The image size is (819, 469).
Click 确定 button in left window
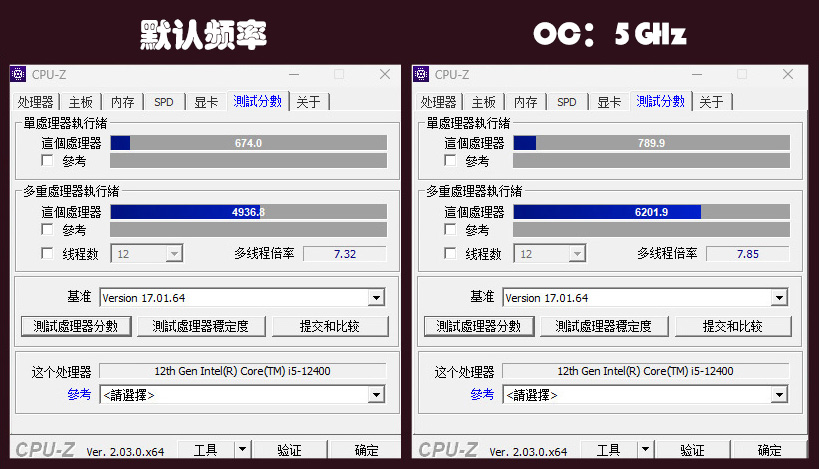366,450
